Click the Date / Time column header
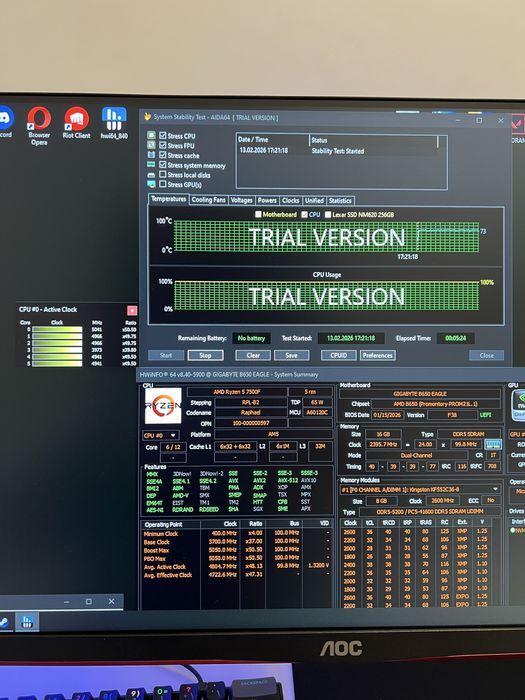The height and width of the screenshot is (700, 525). pos(272,140)
